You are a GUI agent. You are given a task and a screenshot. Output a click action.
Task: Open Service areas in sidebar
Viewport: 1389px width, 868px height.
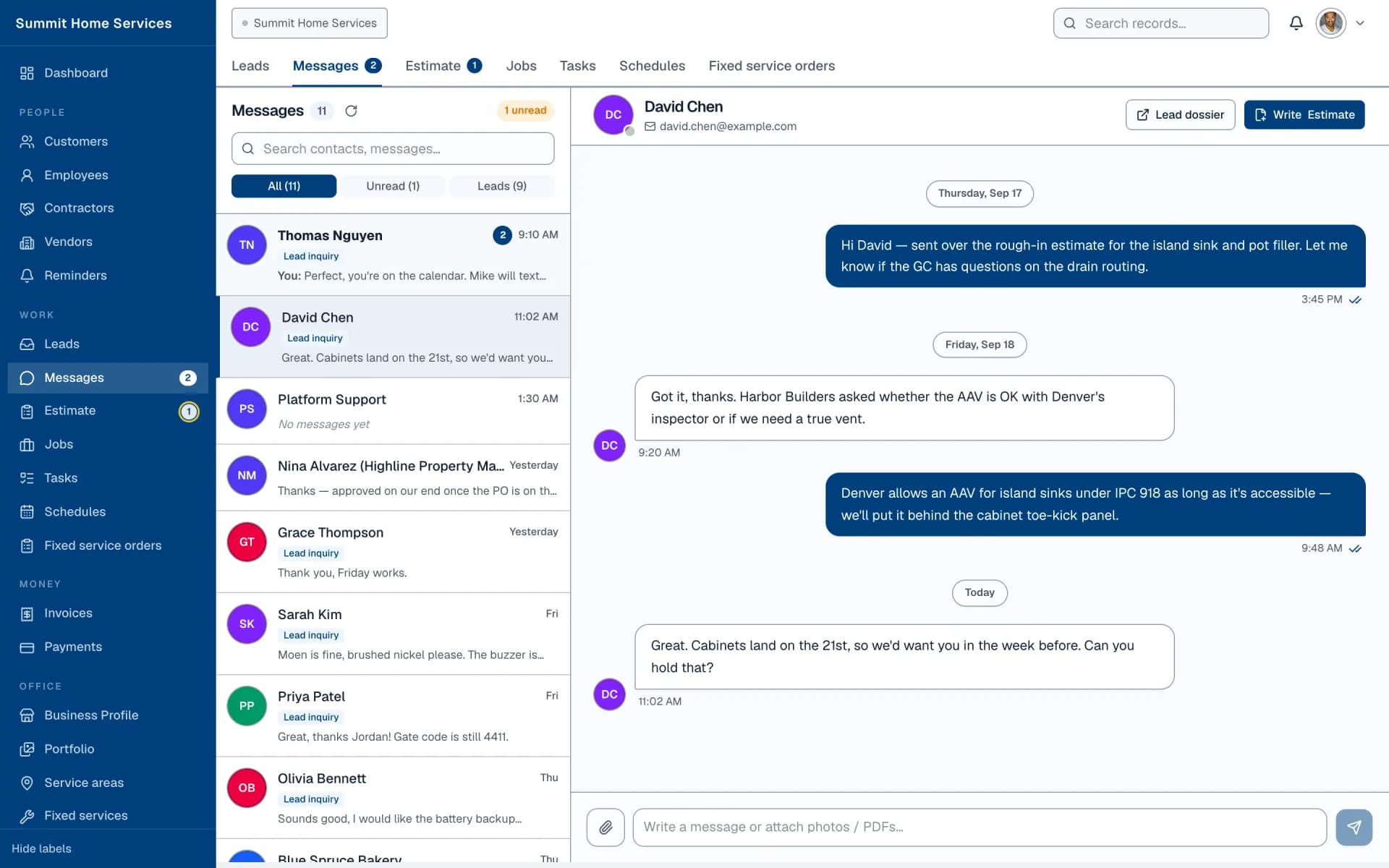tap(108, 783)
